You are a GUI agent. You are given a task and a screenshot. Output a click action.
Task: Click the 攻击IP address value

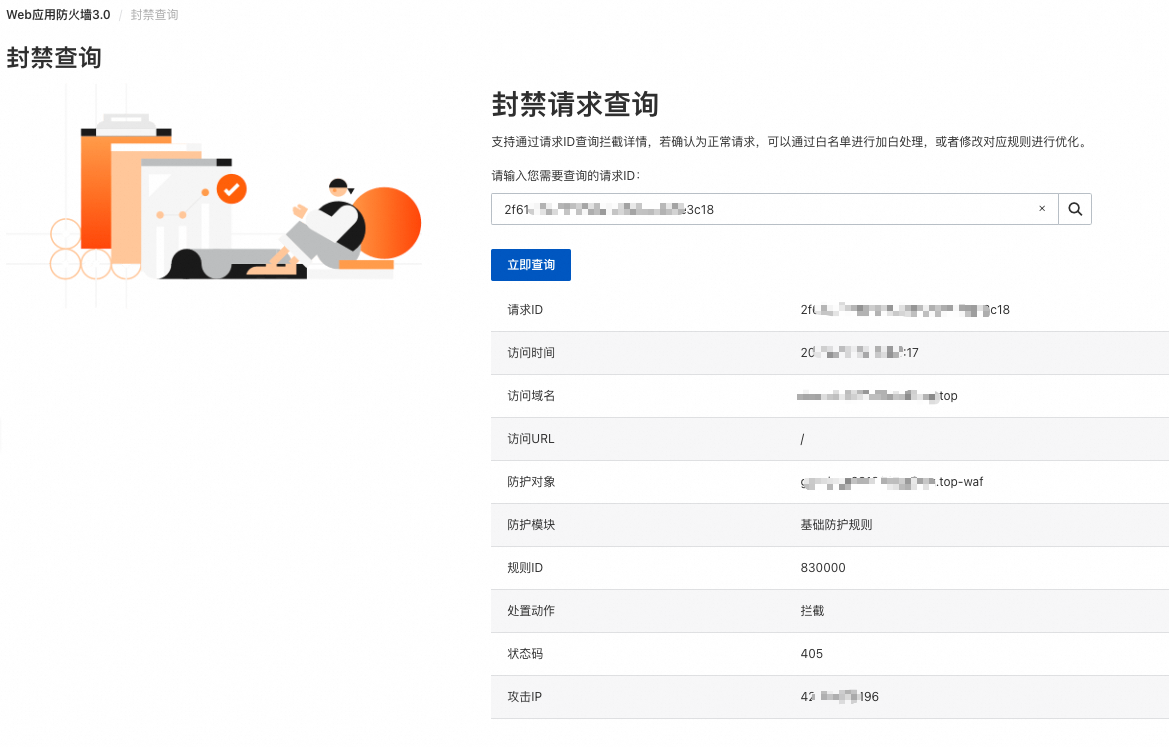click(839, 697)
